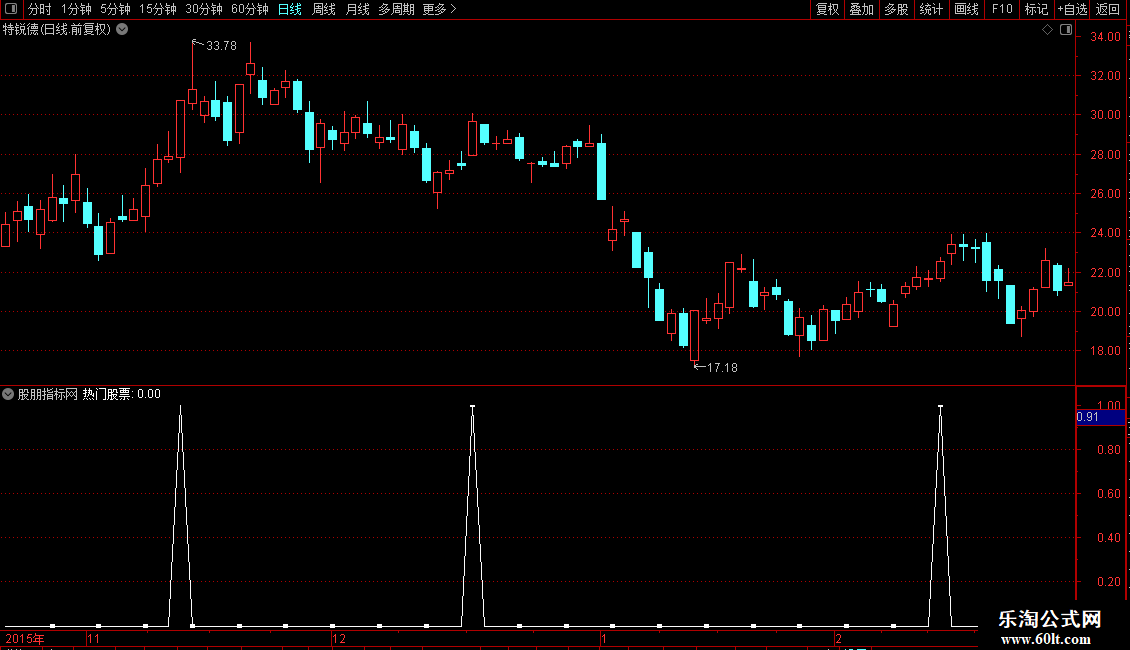
Task: Switch to 月线 monthly chart
Action: click(357, 9)
